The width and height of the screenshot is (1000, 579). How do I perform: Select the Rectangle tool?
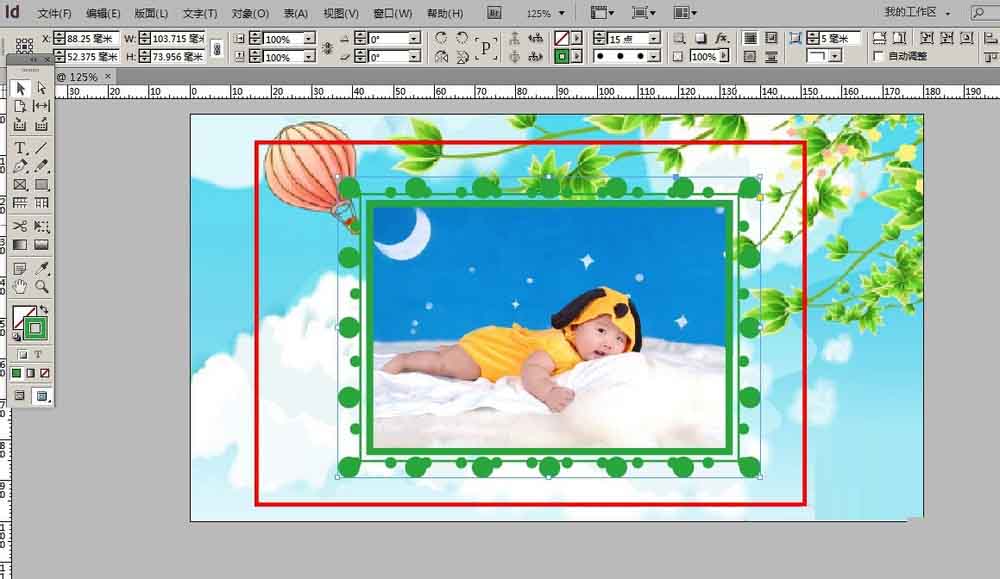click(41, 185)
